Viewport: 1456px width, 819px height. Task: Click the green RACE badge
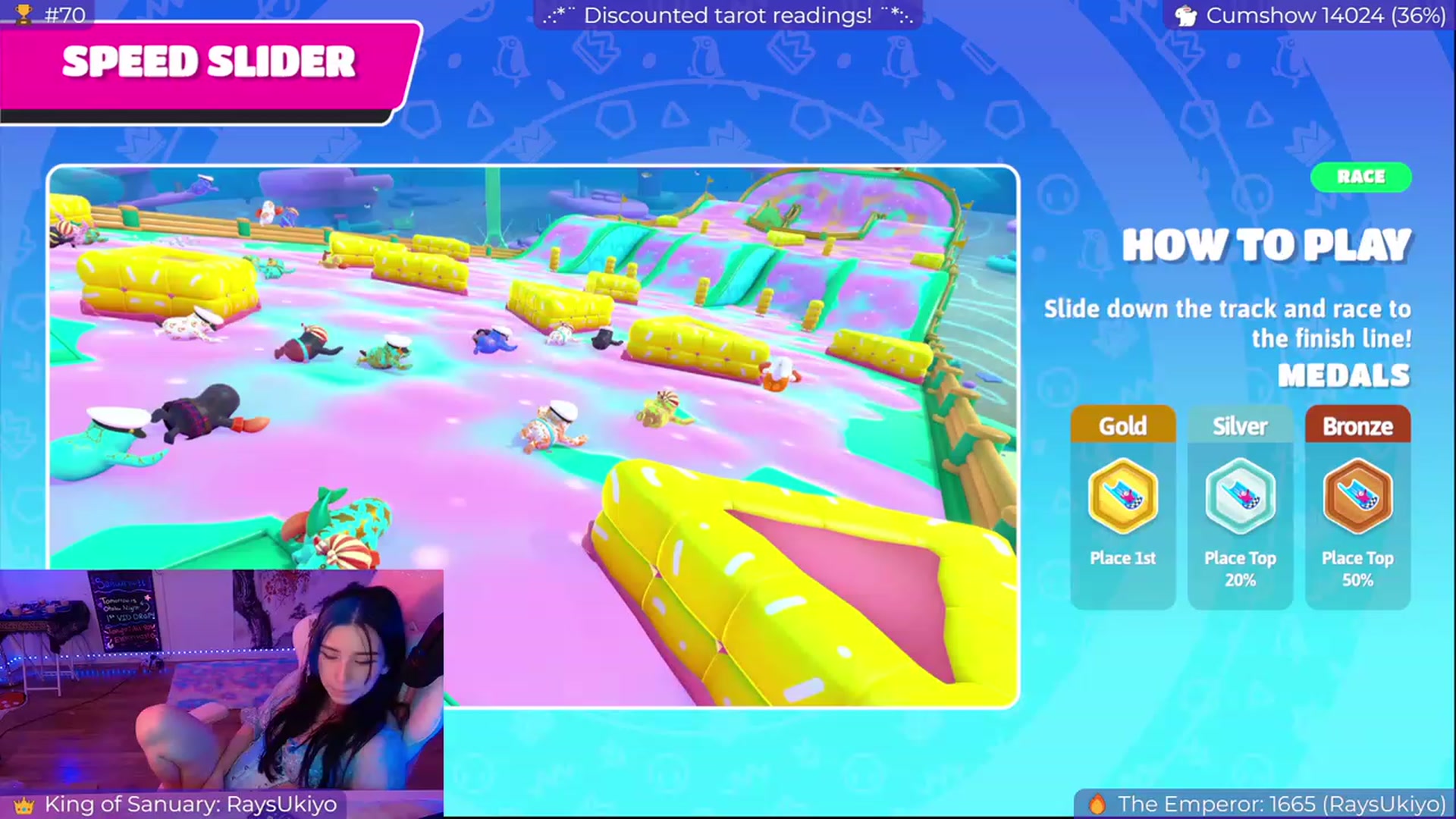point(1361,177)
